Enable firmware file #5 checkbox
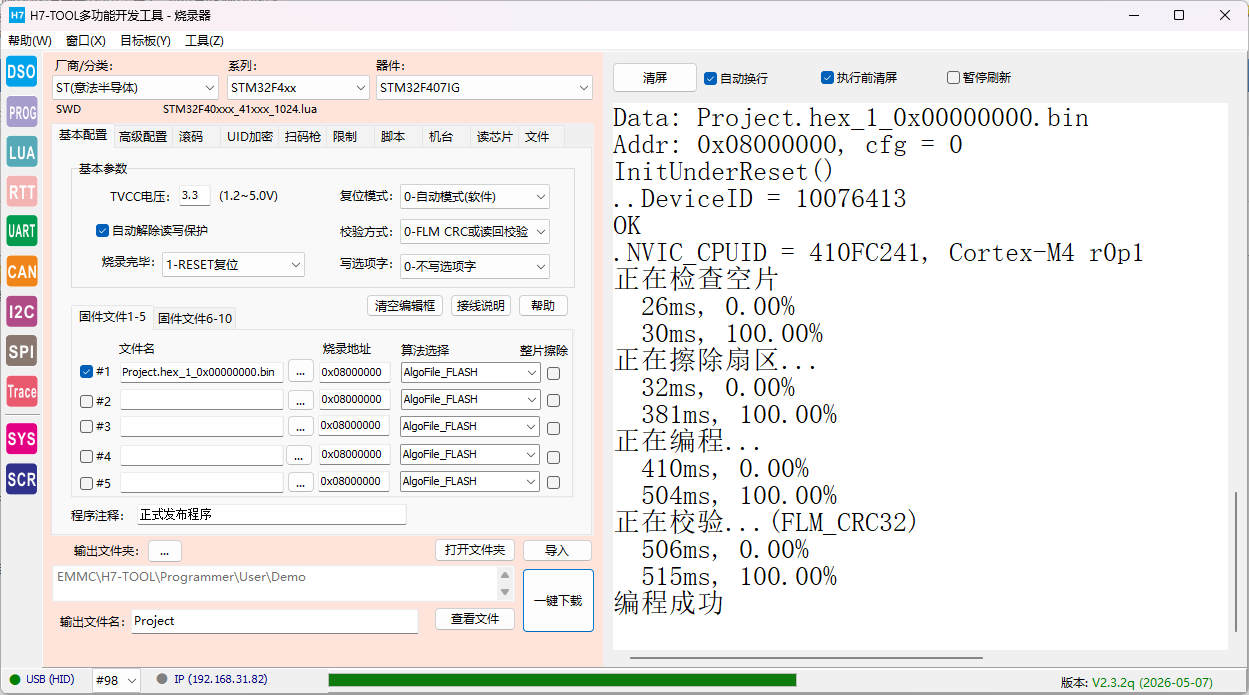Viewport: 1249px width, 695px height. [86, 483]
